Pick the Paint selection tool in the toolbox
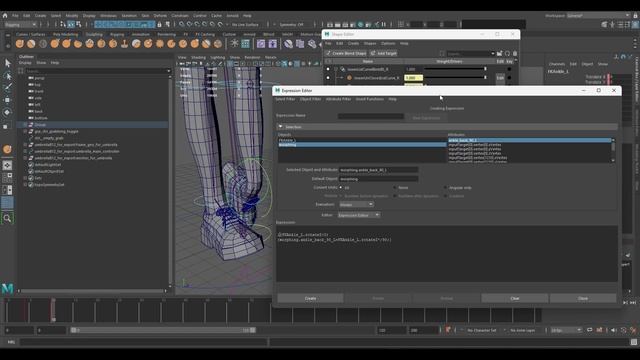 [x=7, y=88]
